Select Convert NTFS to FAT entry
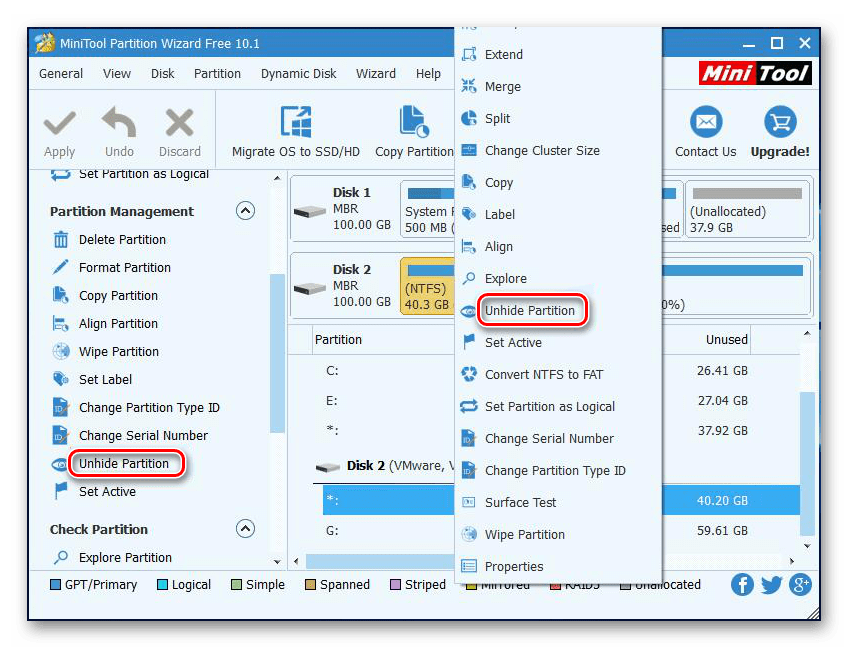 coord(544,374)
